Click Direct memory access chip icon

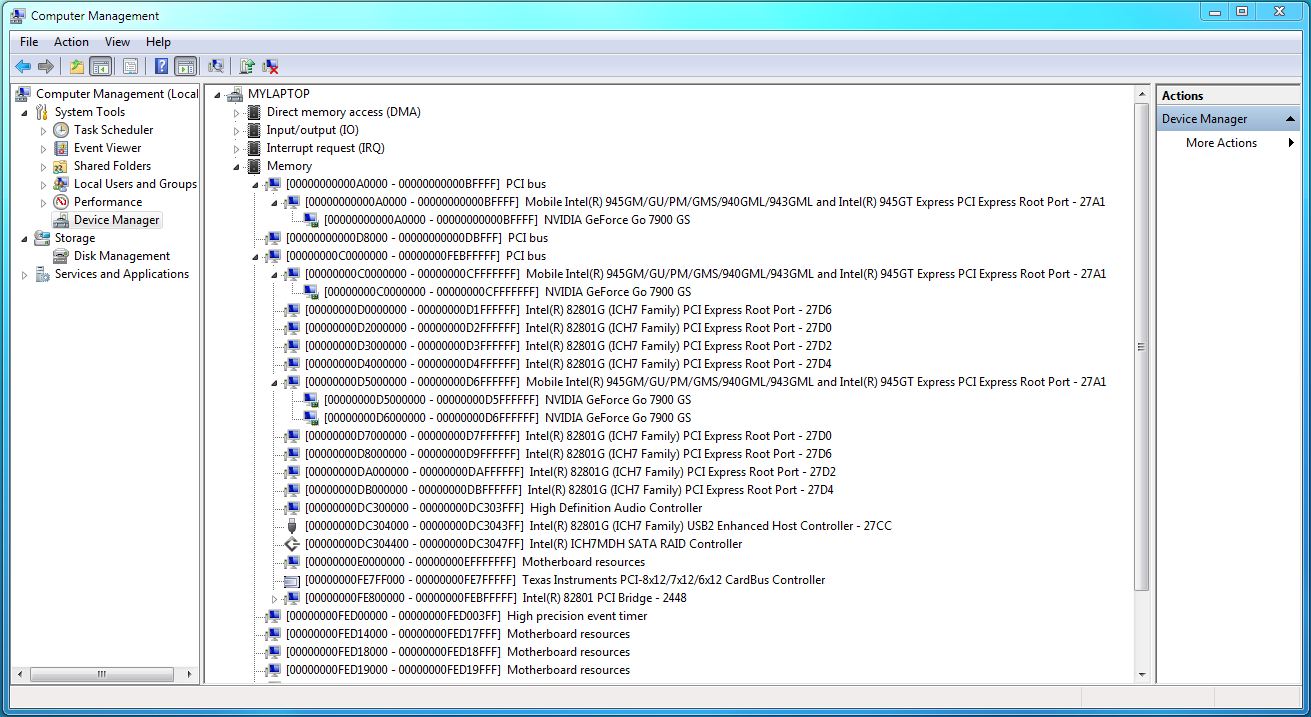[254, 112]
